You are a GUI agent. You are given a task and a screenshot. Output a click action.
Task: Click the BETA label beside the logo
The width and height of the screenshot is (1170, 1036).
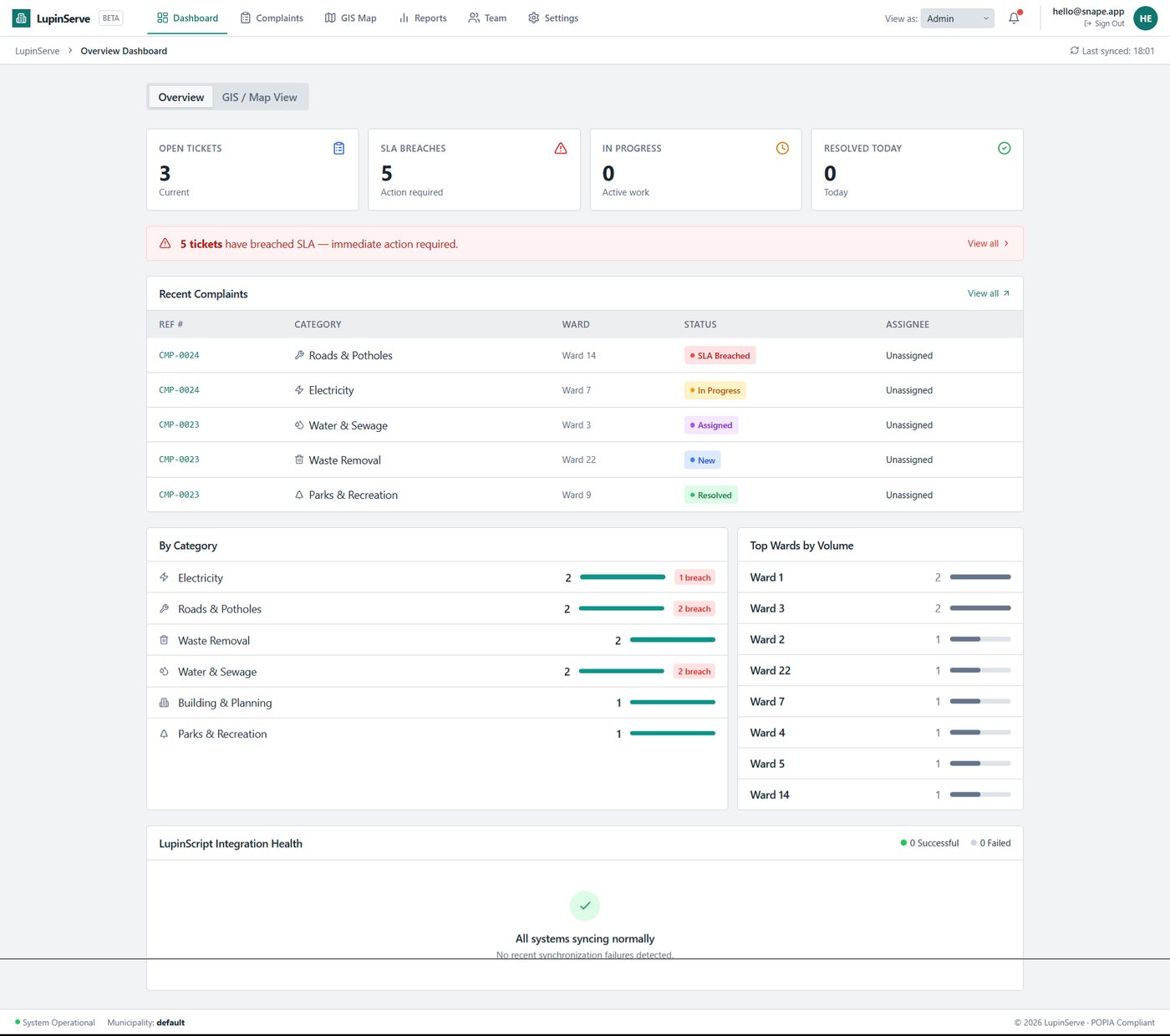(111, 18)
